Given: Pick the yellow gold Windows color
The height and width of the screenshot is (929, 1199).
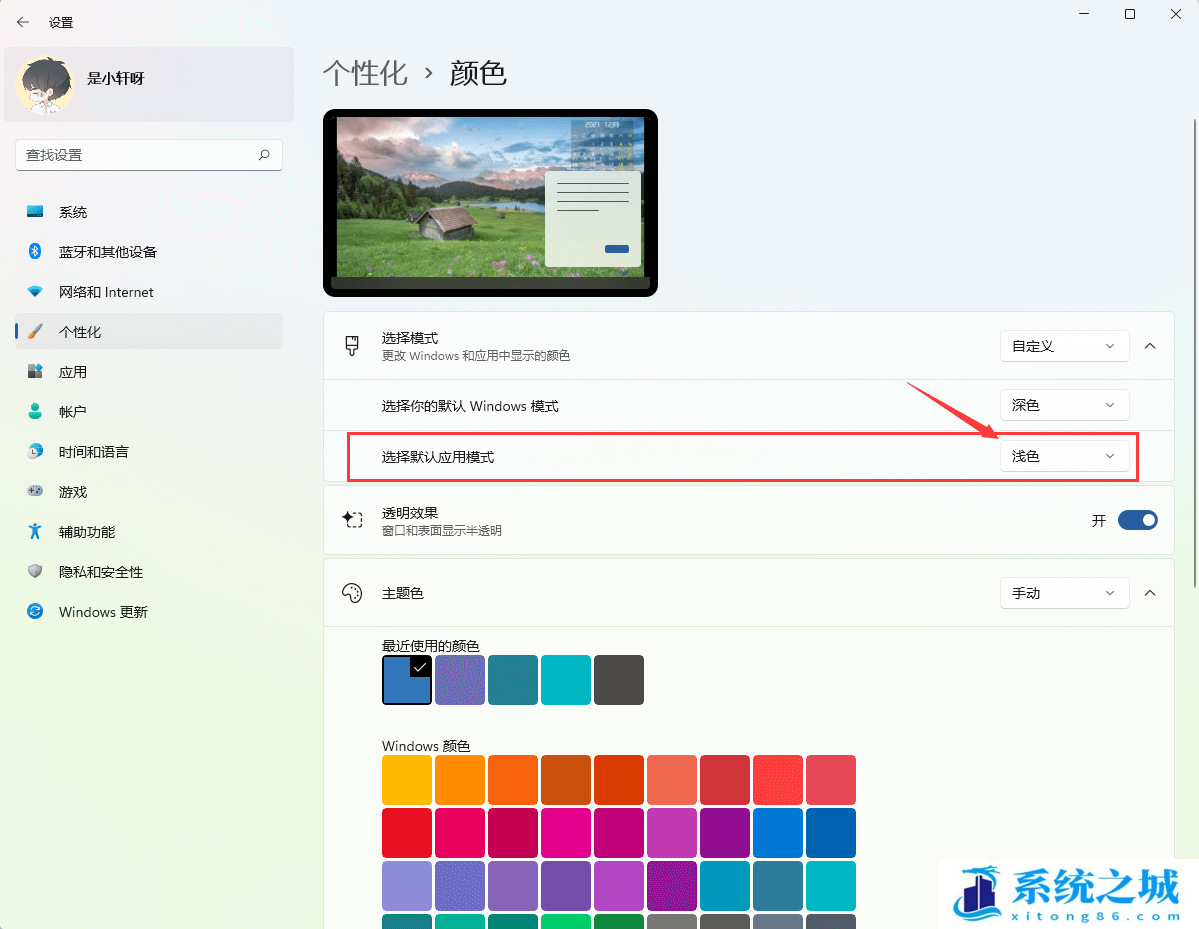Looking at the screenshot, I should click(407, 780).
